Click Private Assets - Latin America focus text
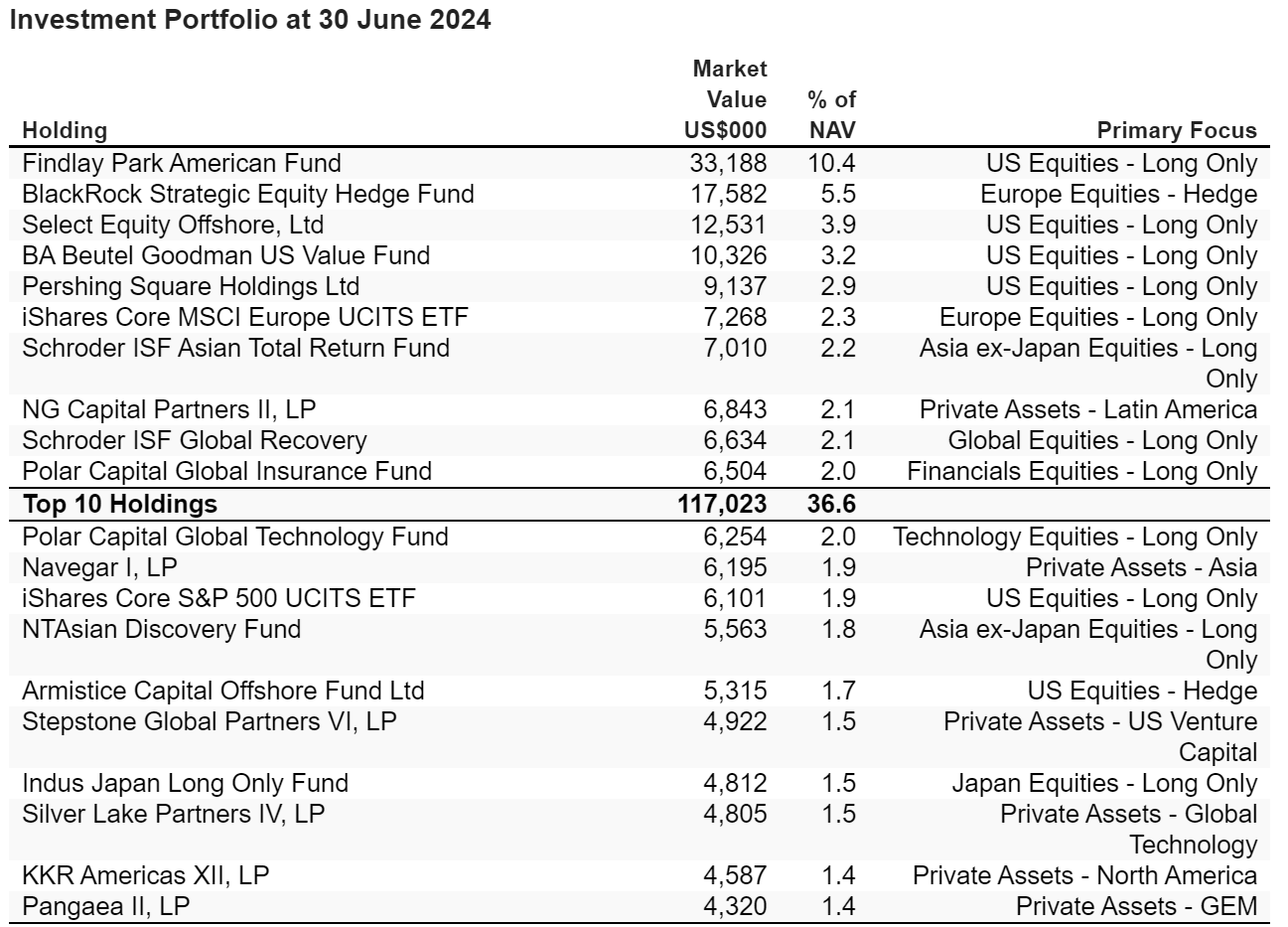 coord(1088,410)
